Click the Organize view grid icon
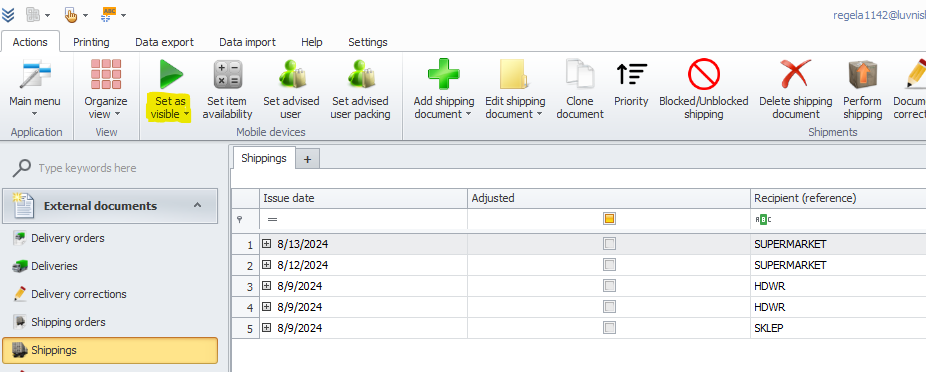 point(106,74)
